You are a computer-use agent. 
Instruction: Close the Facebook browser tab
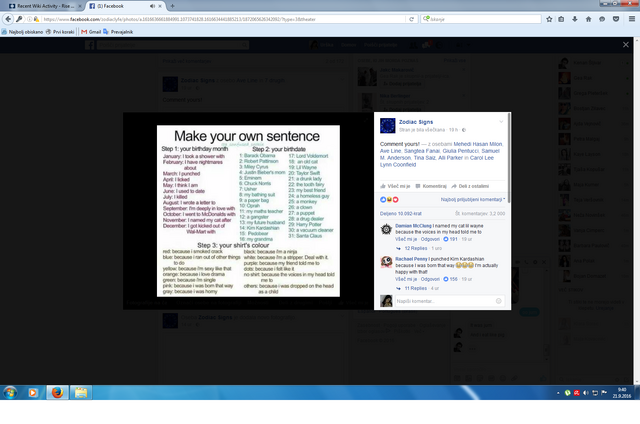point(160,6)
